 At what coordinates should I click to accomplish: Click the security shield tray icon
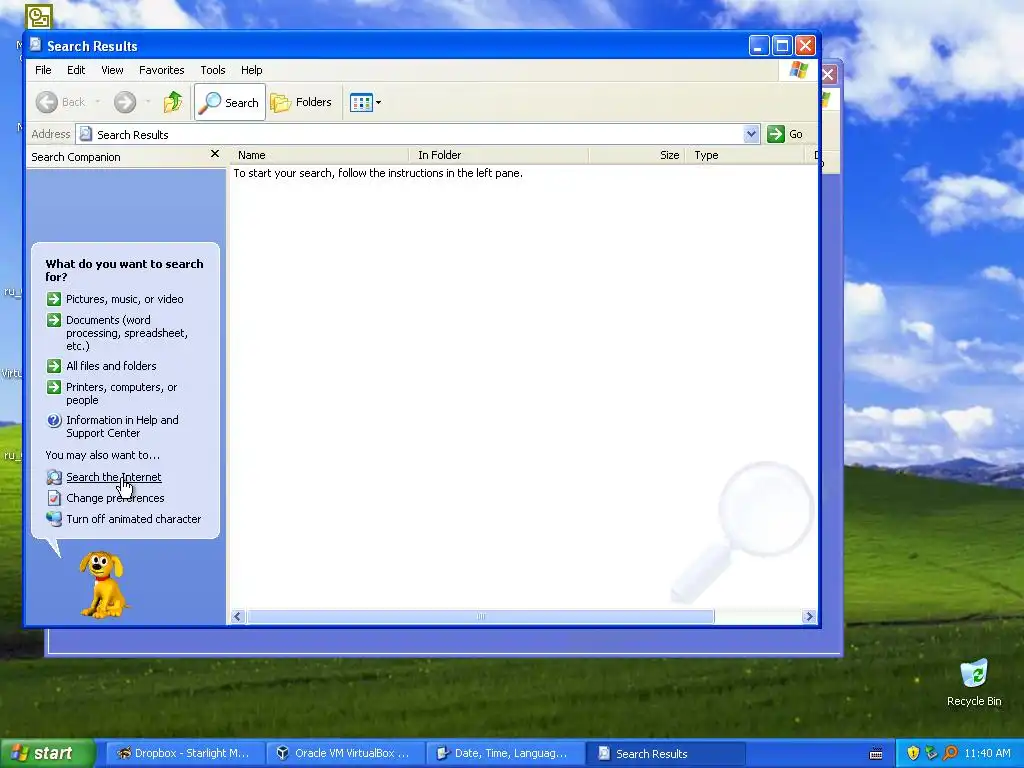tap(913, 753)
